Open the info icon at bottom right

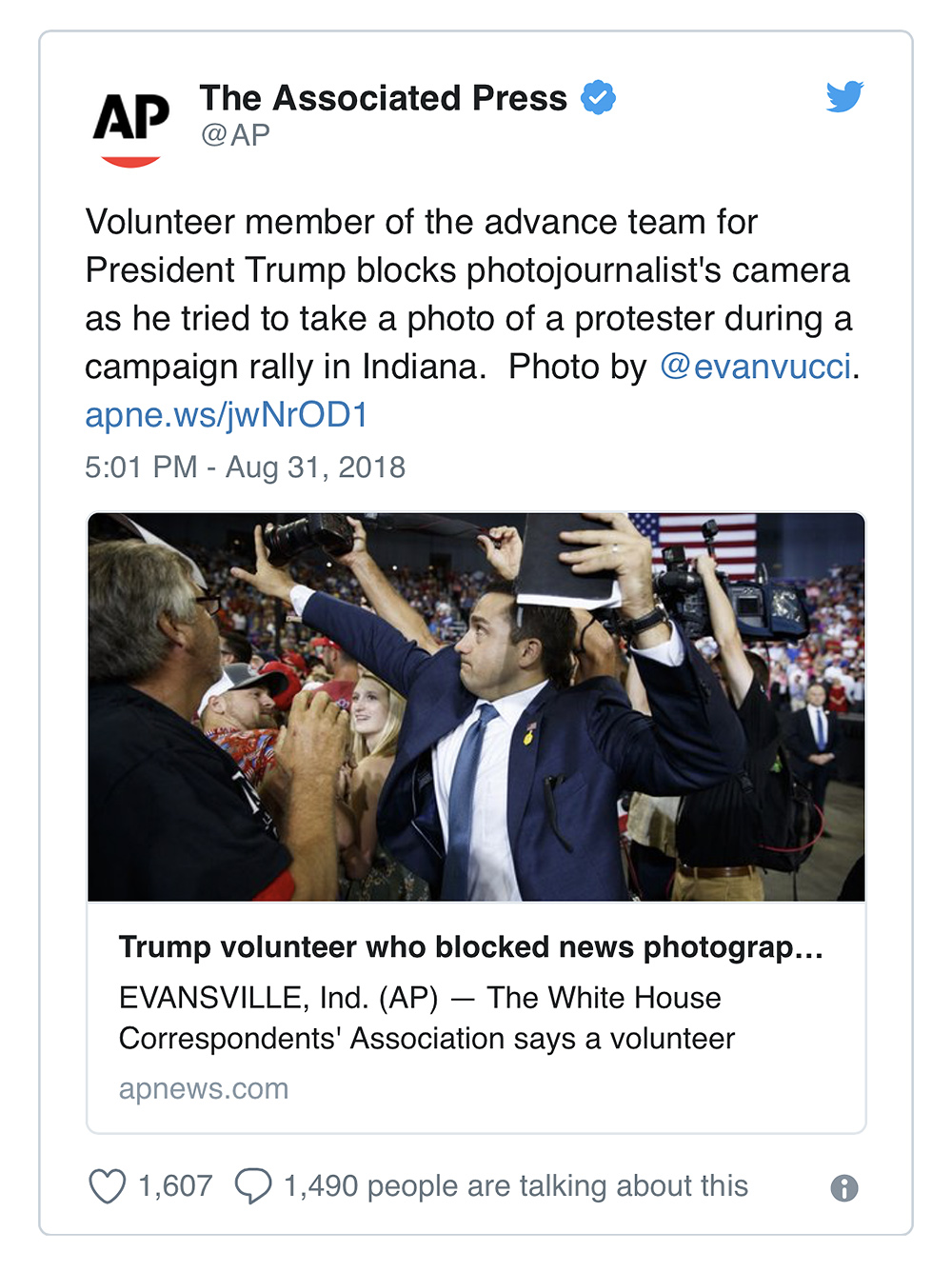click(x=843, y=1187)
